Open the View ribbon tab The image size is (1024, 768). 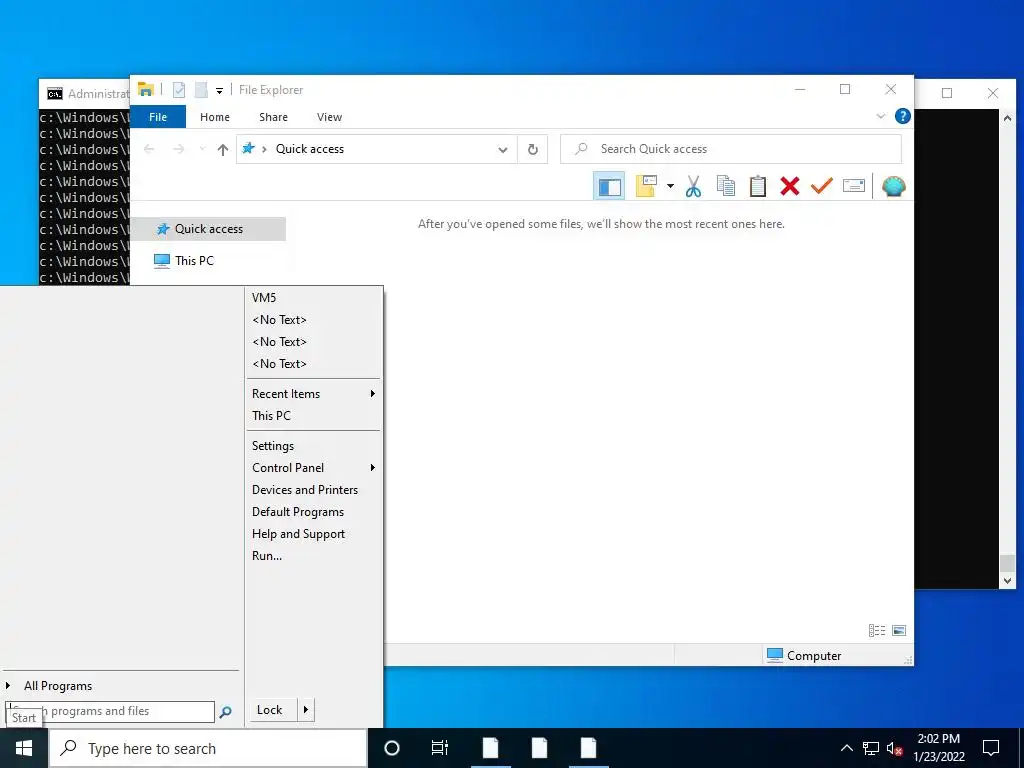[x=329, y=117]
